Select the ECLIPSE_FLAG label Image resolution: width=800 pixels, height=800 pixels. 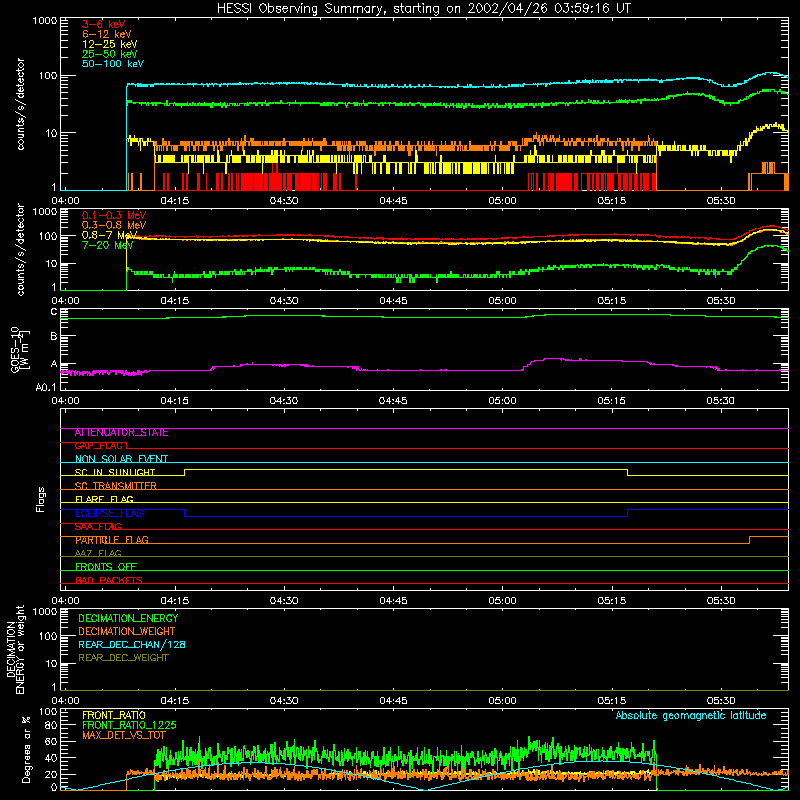coord(109,513)
